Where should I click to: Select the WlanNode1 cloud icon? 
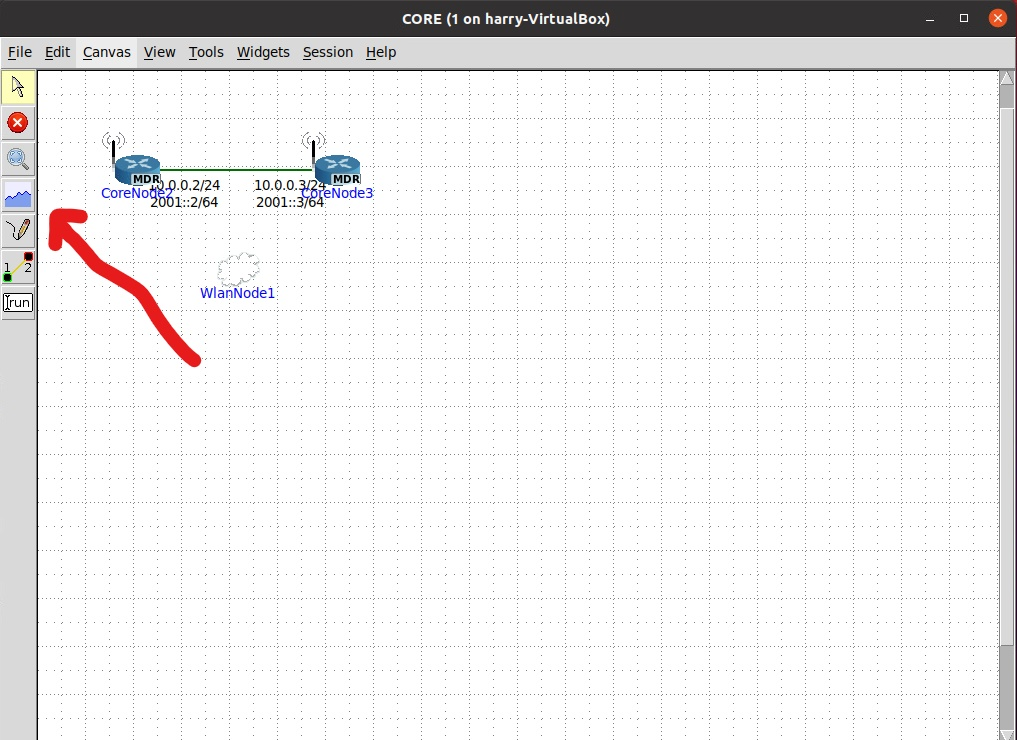click(x=237, y=270)
